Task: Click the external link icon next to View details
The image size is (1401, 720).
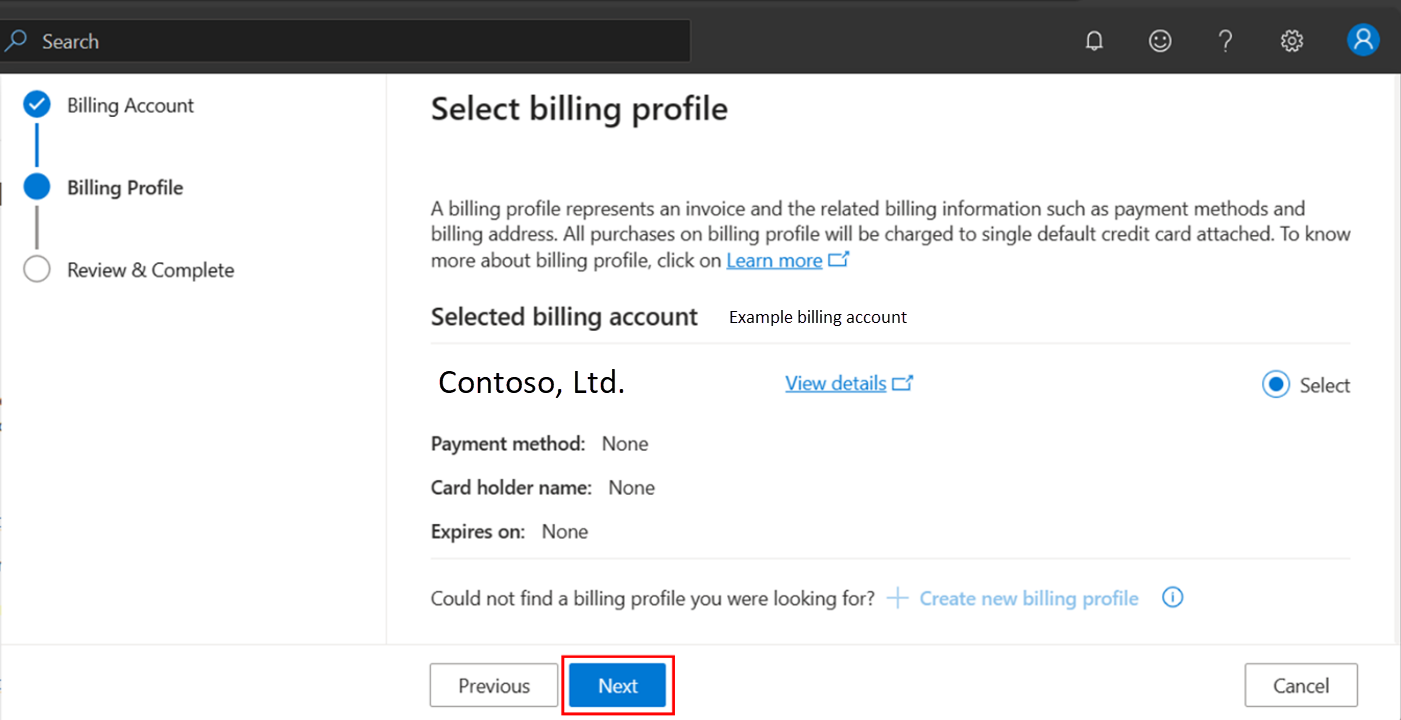Action: [903, 383]
